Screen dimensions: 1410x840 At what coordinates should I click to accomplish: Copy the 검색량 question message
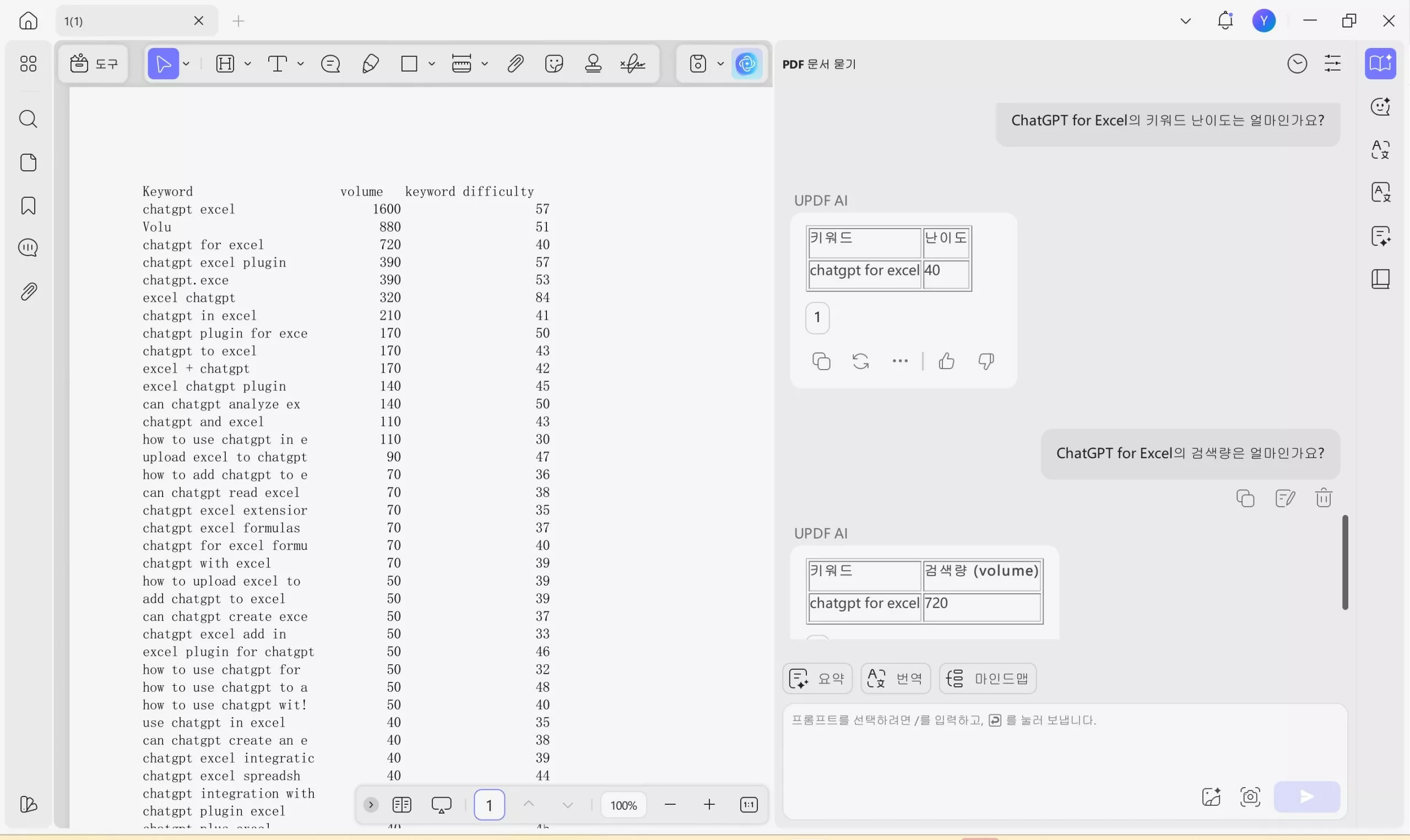(x=1245, y=498)
